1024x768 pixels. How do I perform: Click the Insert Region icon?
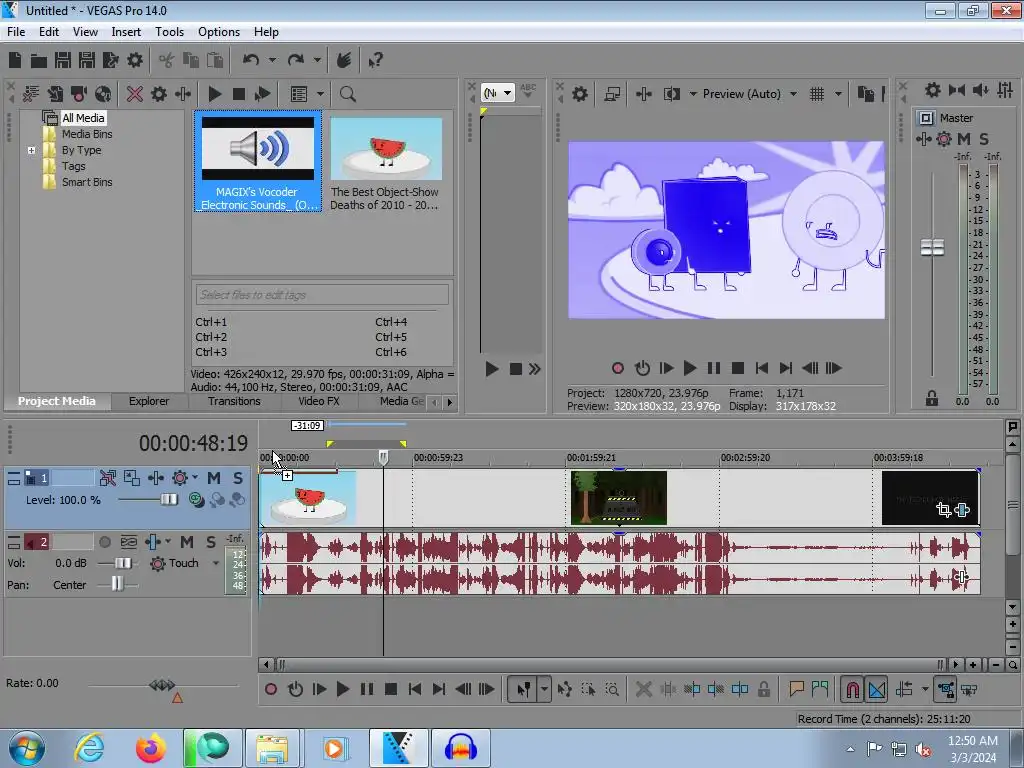tap(820, 689)
